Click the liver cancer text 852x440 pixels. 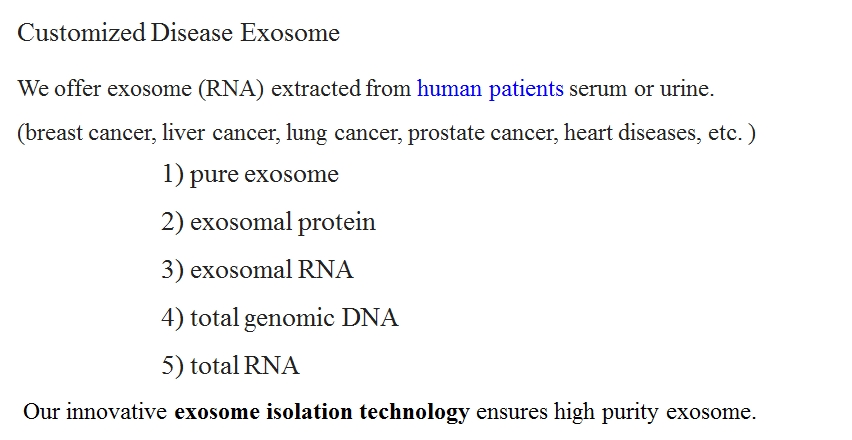221,133
